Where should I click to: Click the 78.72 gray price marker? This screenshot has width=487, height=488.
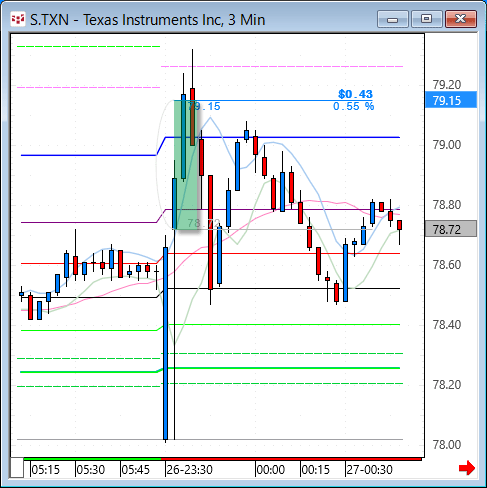pos(451,229)
